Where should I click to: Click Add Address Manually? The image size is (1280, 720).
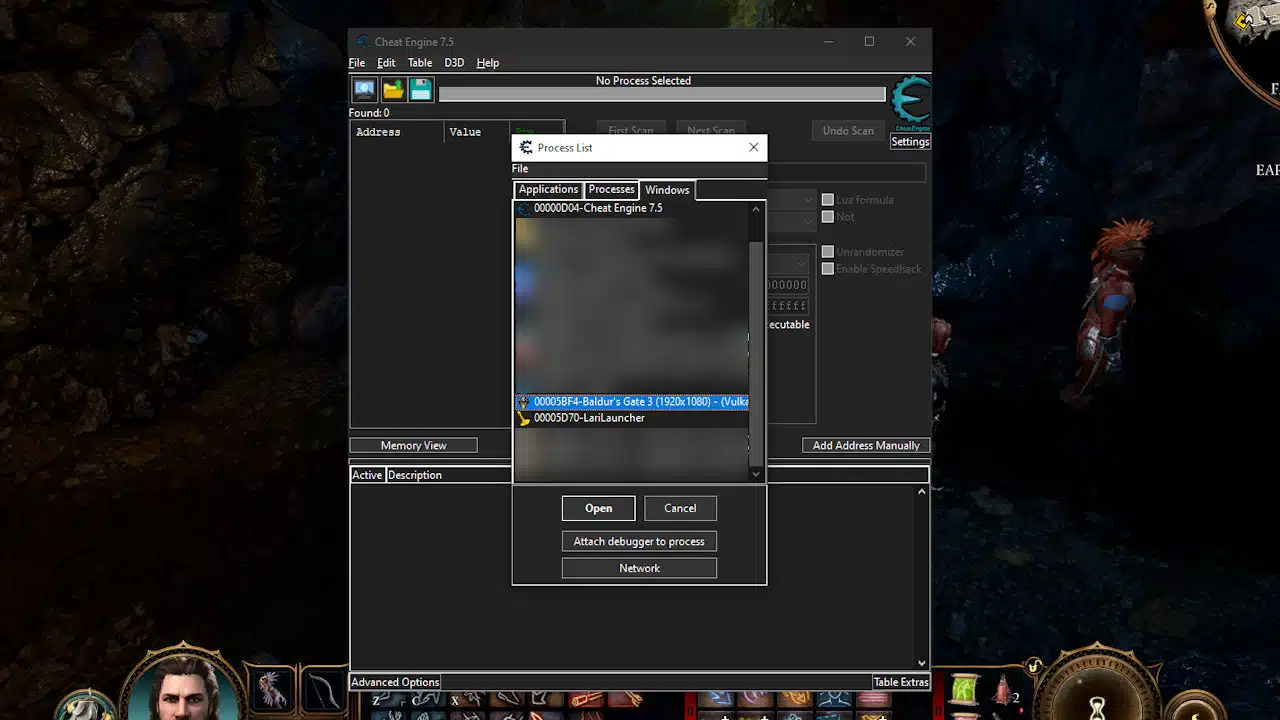coord(866,446)
